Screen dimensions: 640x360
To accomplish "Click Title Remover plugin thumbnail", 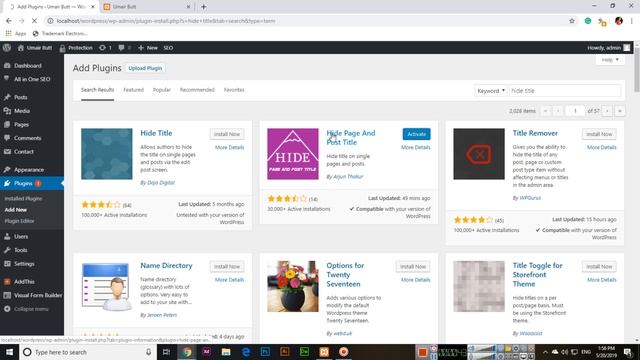I will click(x=479, y=154).
